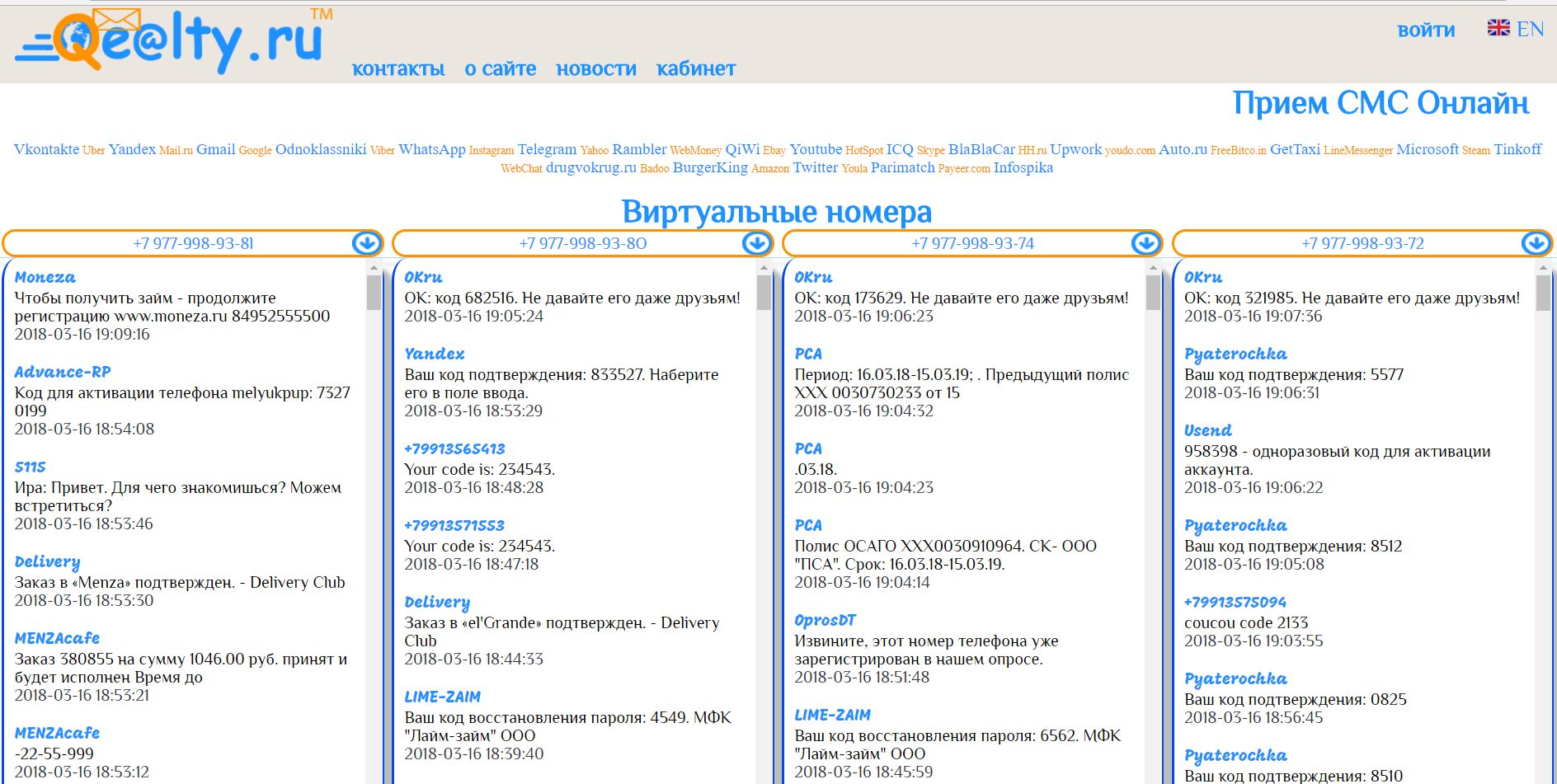Click the sender +79913565413
The image size is (1557, 784).
click(454, 448)
